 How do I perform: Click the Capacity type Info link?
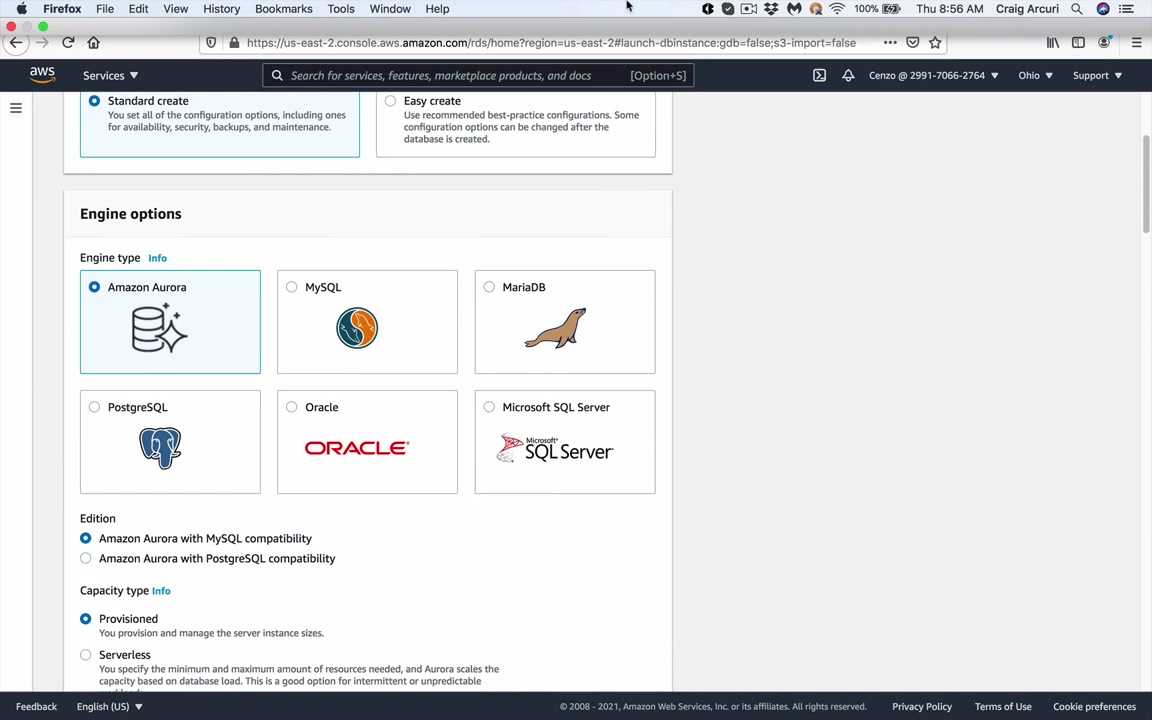pos(161,591)
